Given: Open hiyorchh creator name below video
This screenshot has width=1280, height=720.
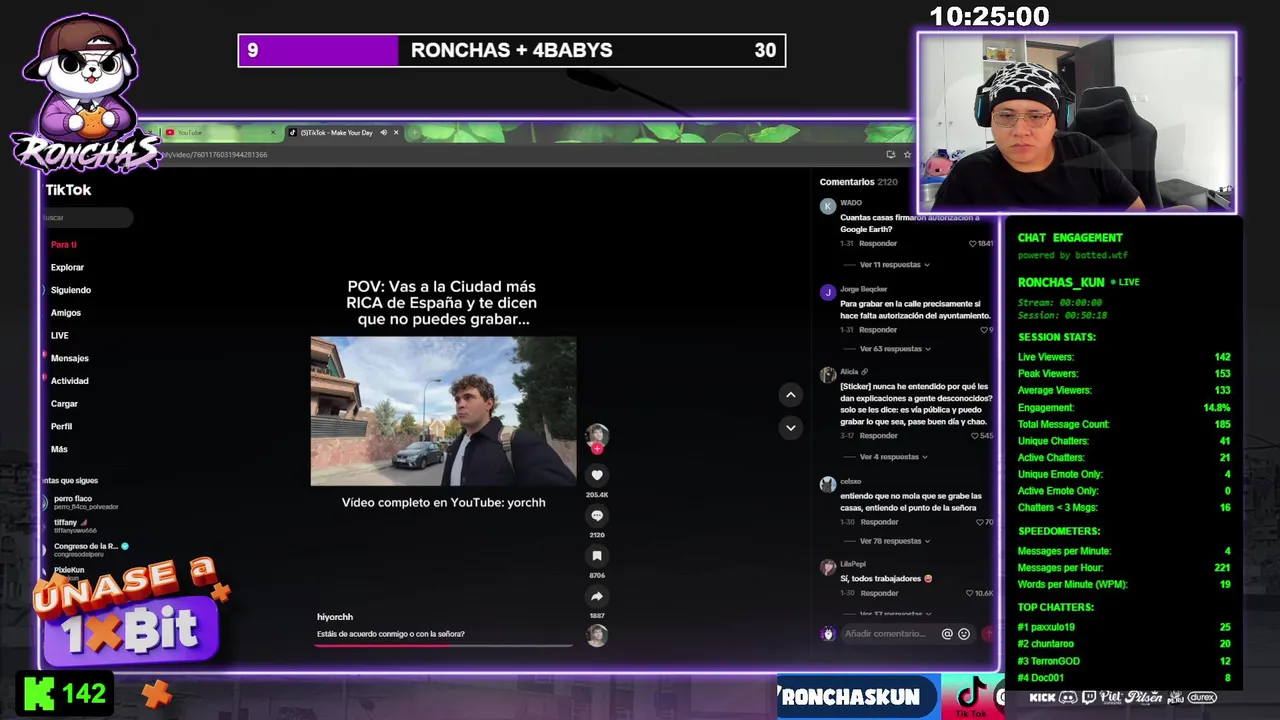Looking at the screenshot, I should [x=335, y=617].
